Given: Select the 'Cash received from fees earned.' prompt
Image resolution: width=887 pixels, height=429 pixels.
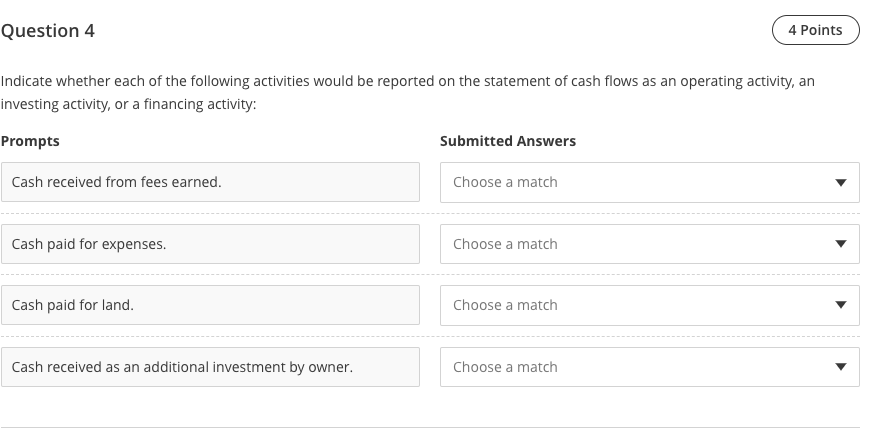Looking at the screenshot, I should point(210,183).
